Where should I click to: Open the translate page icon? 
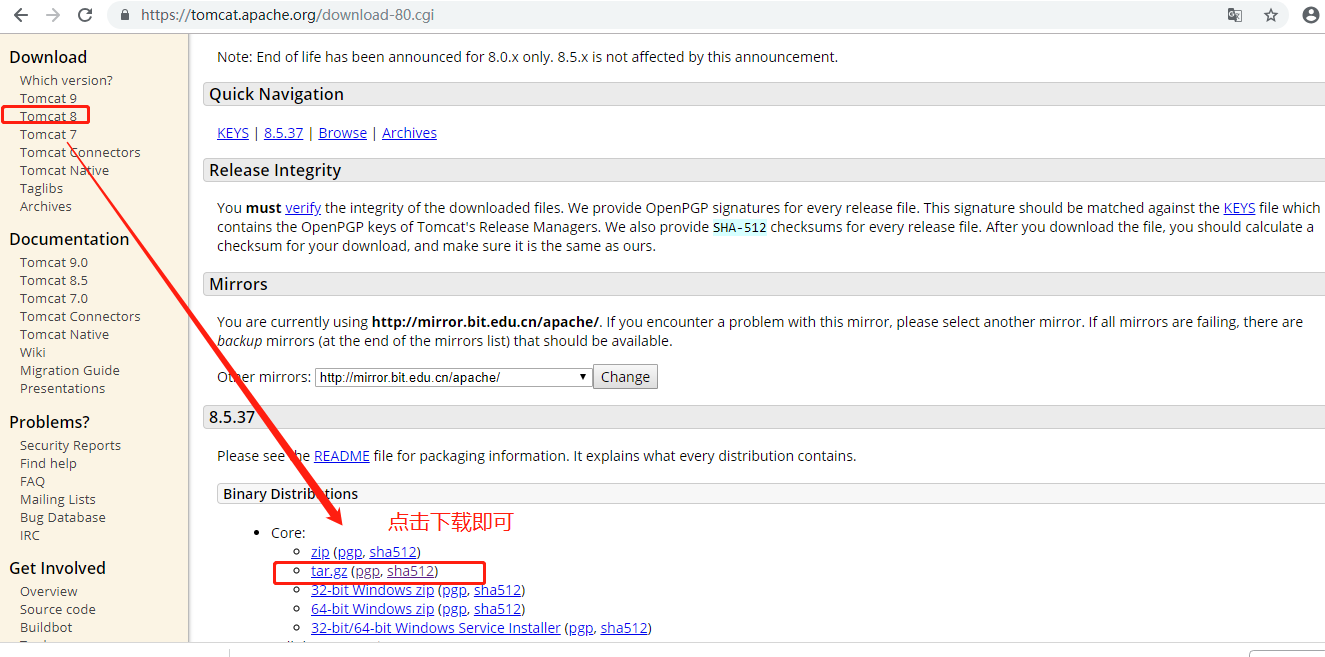click(1235, 15)
